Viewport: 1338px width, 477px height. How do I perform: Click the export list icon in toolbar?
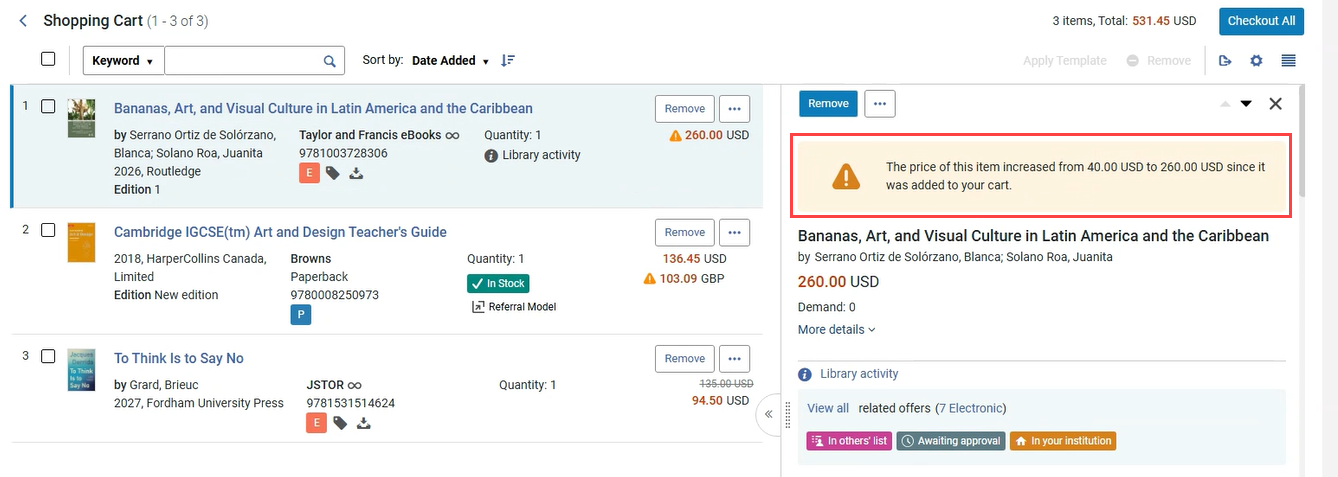coord(1225,61)
